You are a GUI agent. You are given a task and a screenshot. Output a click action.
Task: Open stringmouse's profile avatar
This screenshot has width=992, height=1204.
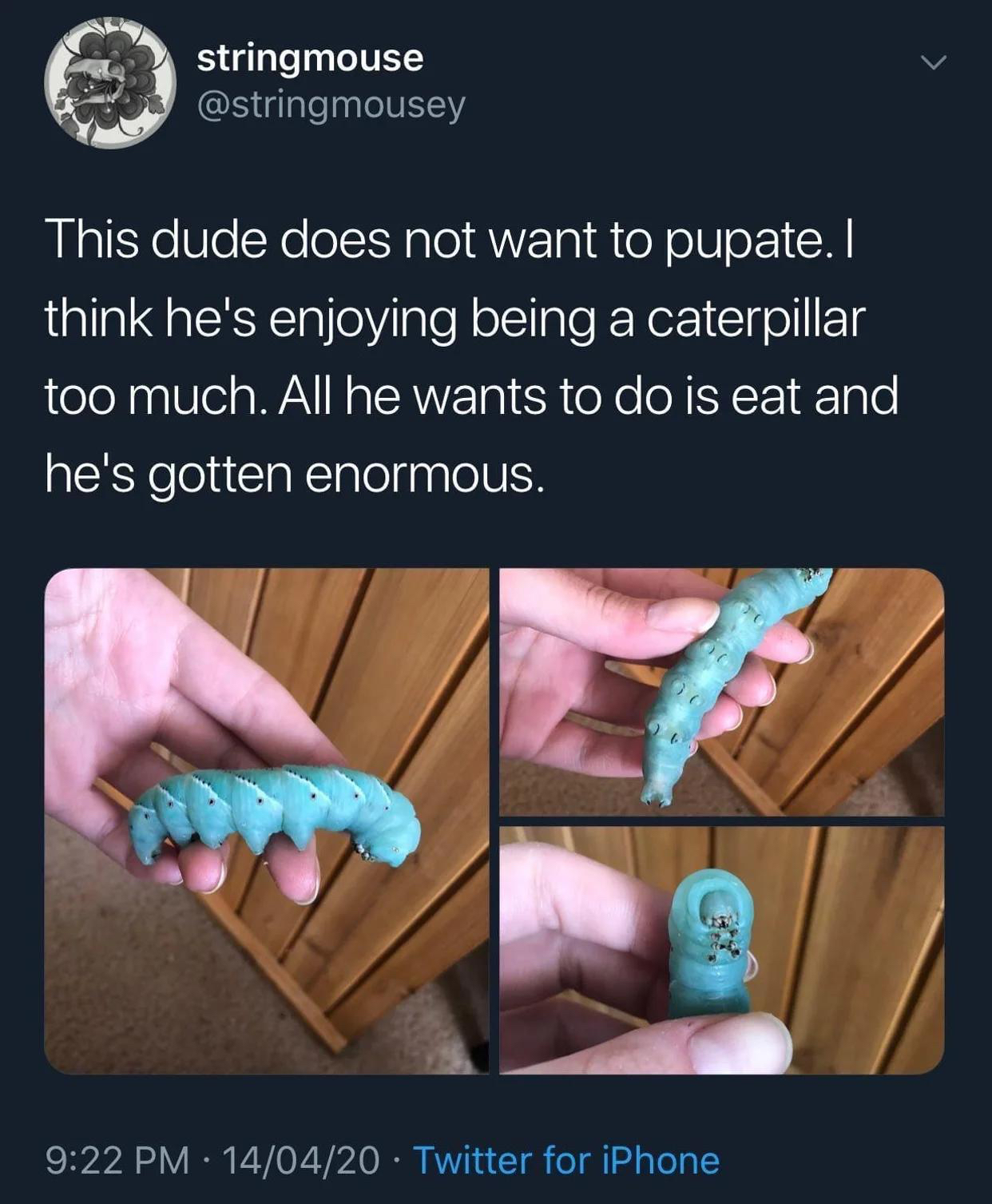click(109, 82)
